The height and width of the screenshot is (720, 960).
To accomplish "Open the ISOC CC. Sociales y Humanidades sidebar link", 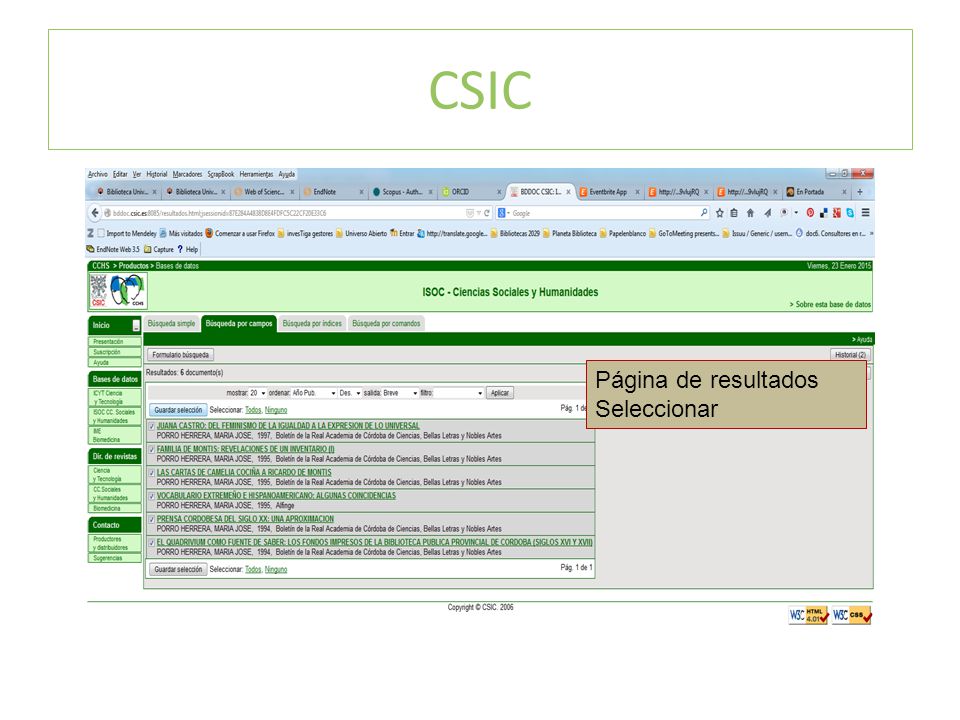I will 114,416.
